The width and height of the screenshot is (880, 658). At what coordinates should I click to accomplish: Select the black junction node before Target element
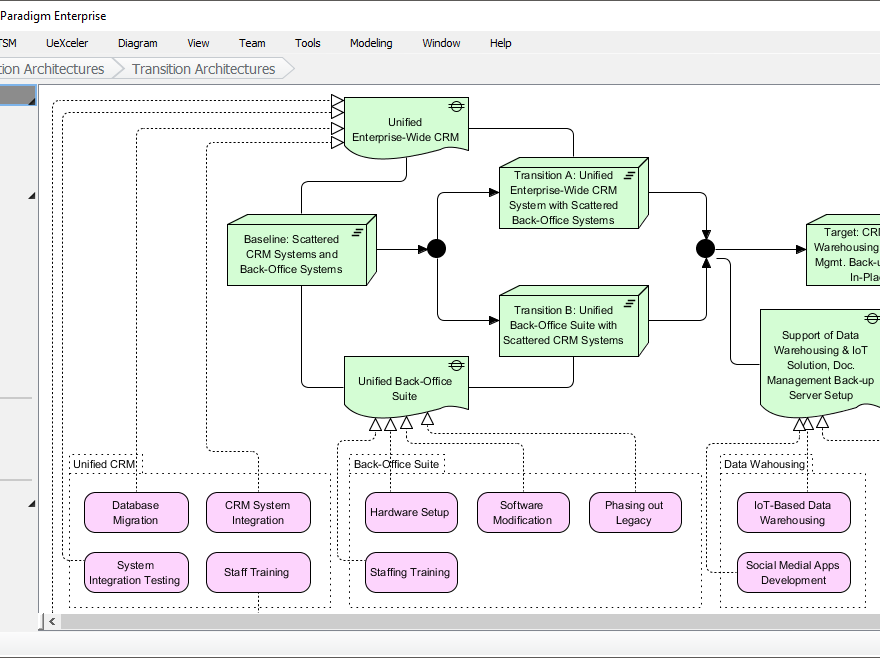pyautogui.click(x=705, y=248)
